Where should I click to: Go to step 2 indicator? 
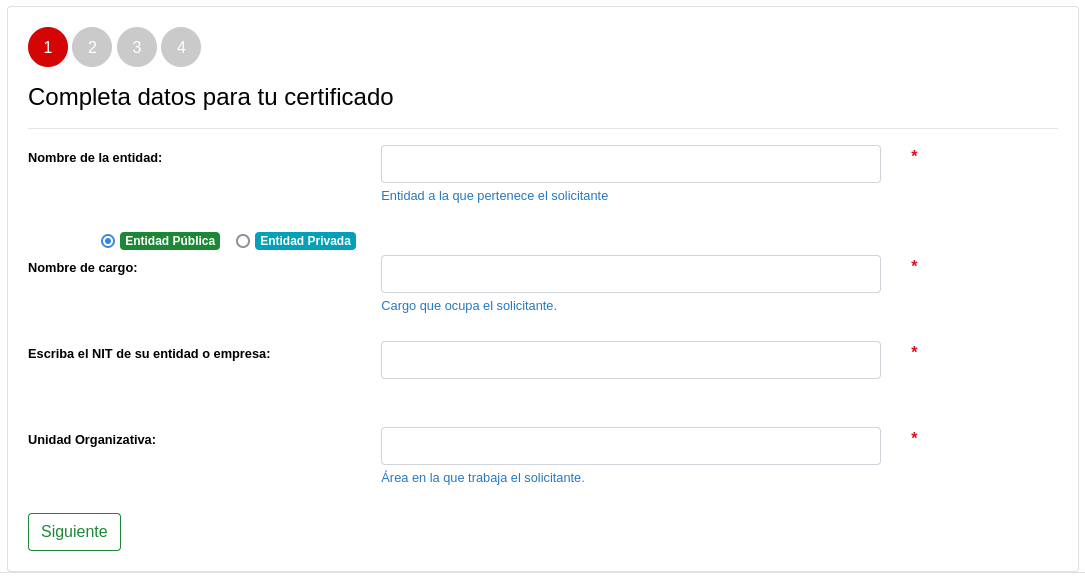pos(92,47)
